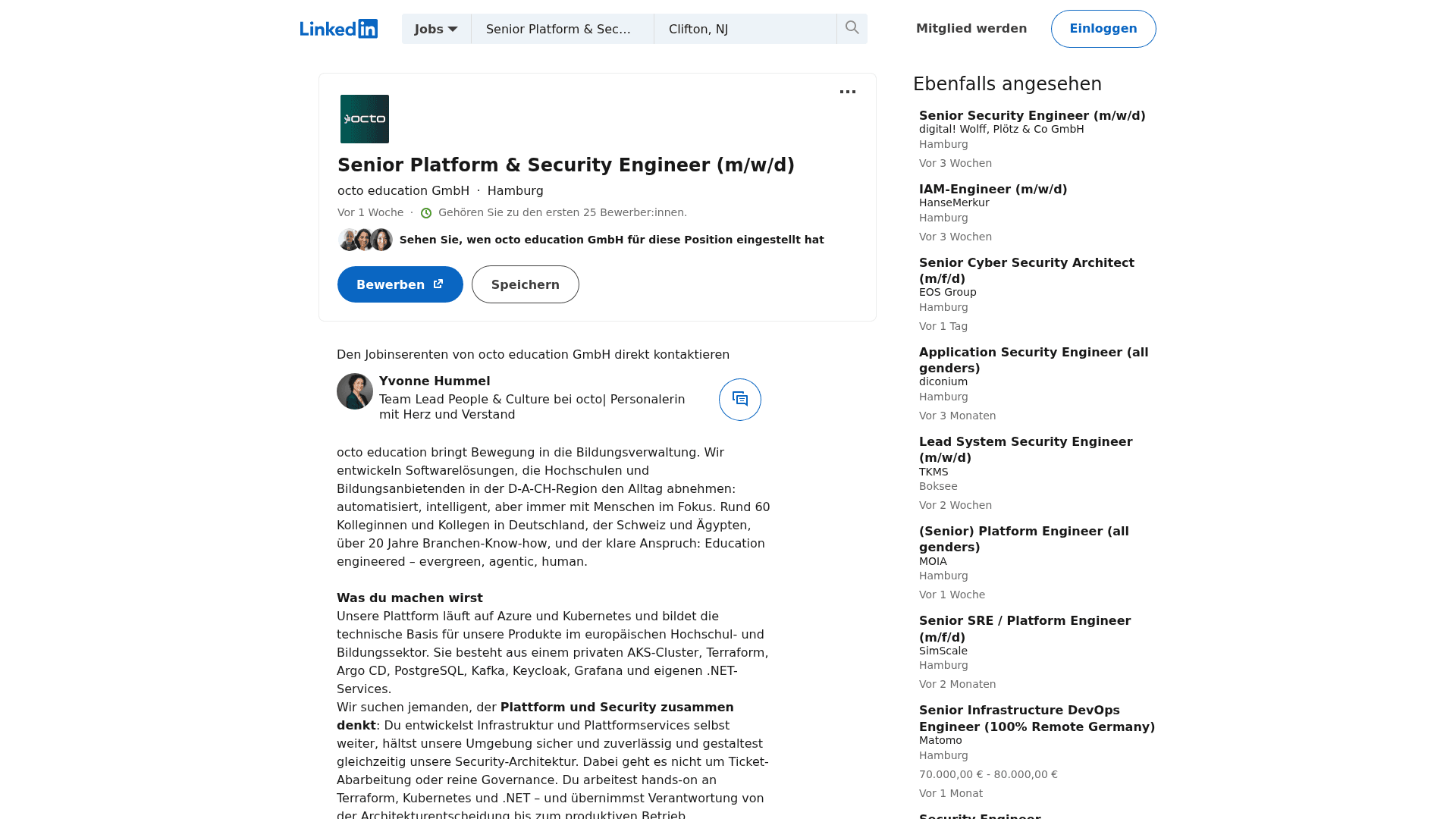Image resolution: width=1456 pixels, height=819 pixels.
Task: Click 'Was du machen wirst' heading
Action: click(409, 598)
